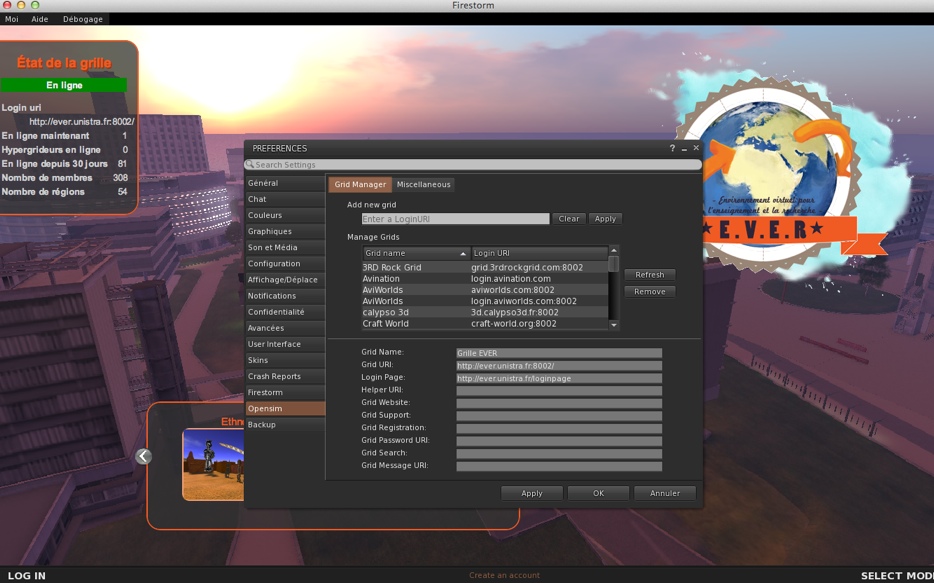Click Apply at bottom of Preferences
Image resolution: width=934 pixels, height=583 pixels.
tap(532, 494)
